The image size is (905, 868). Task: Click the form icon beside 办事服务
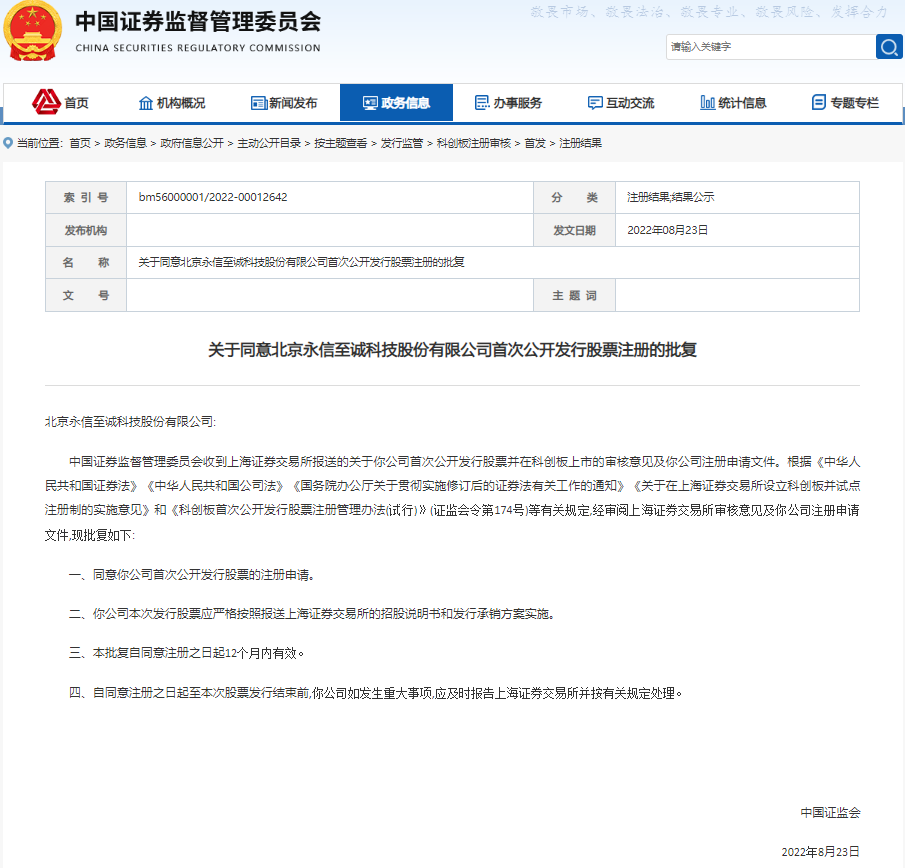coord(481,103)
